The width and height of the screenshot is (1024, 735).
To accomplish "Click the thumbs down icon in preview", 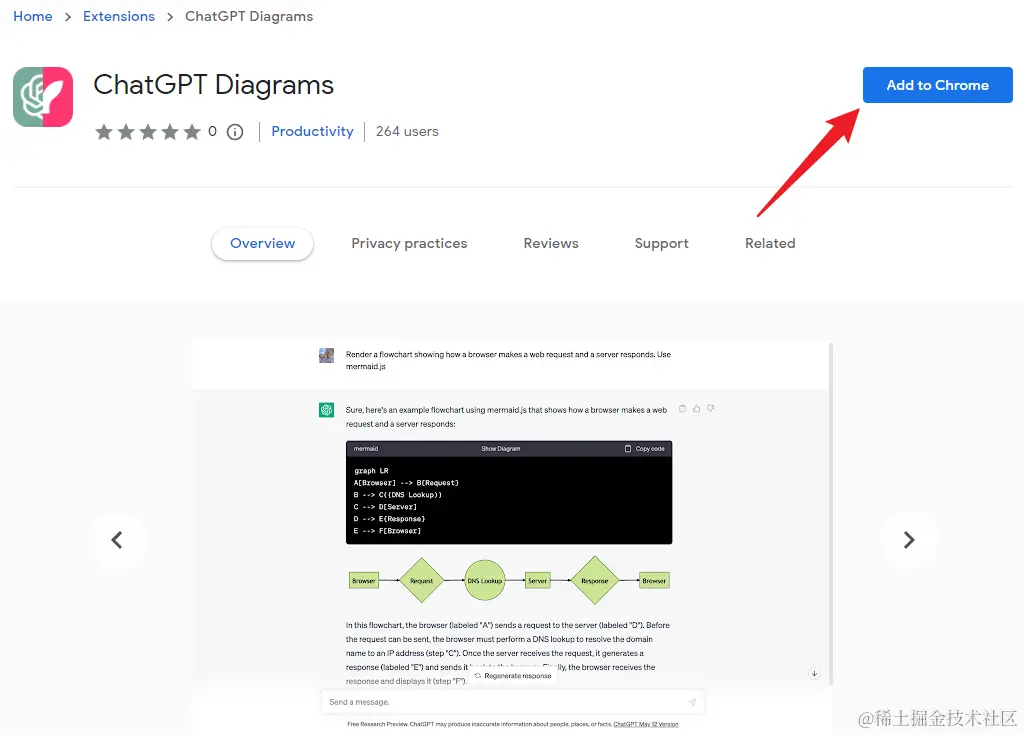I will coord(711,408).
